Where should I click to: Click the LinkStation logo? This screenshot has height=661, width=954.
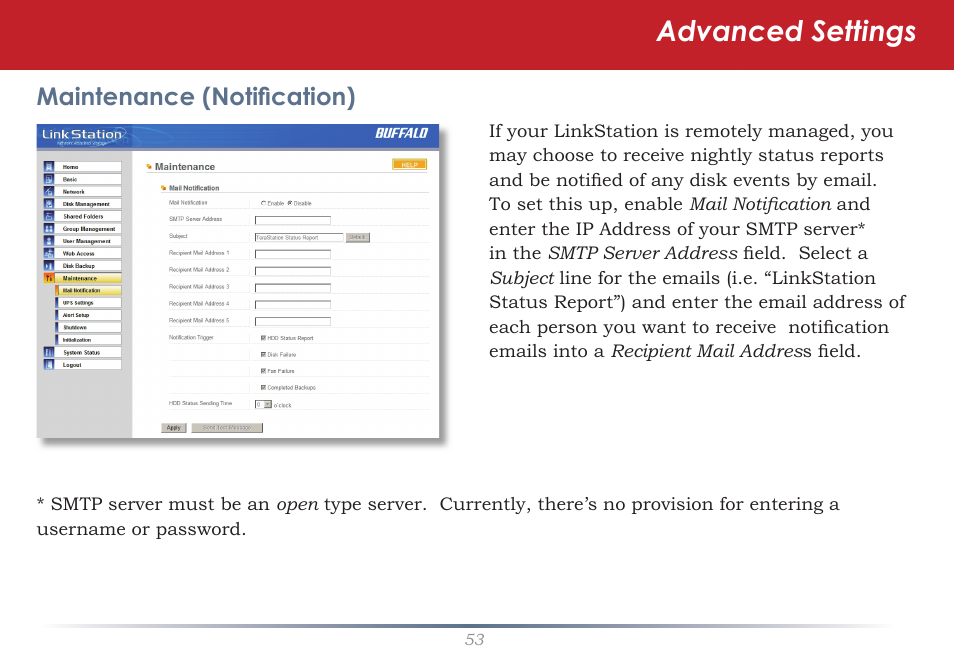click(x=82, y=136)
